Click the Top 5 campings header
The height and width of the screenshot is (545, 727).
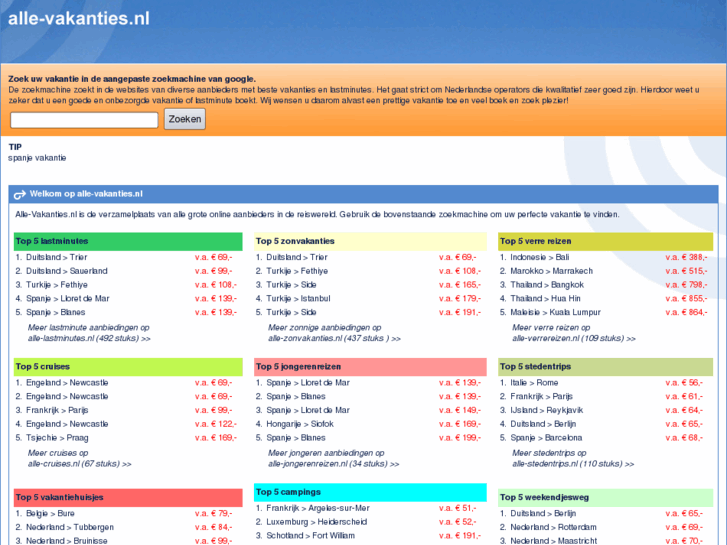coord(370,493)
